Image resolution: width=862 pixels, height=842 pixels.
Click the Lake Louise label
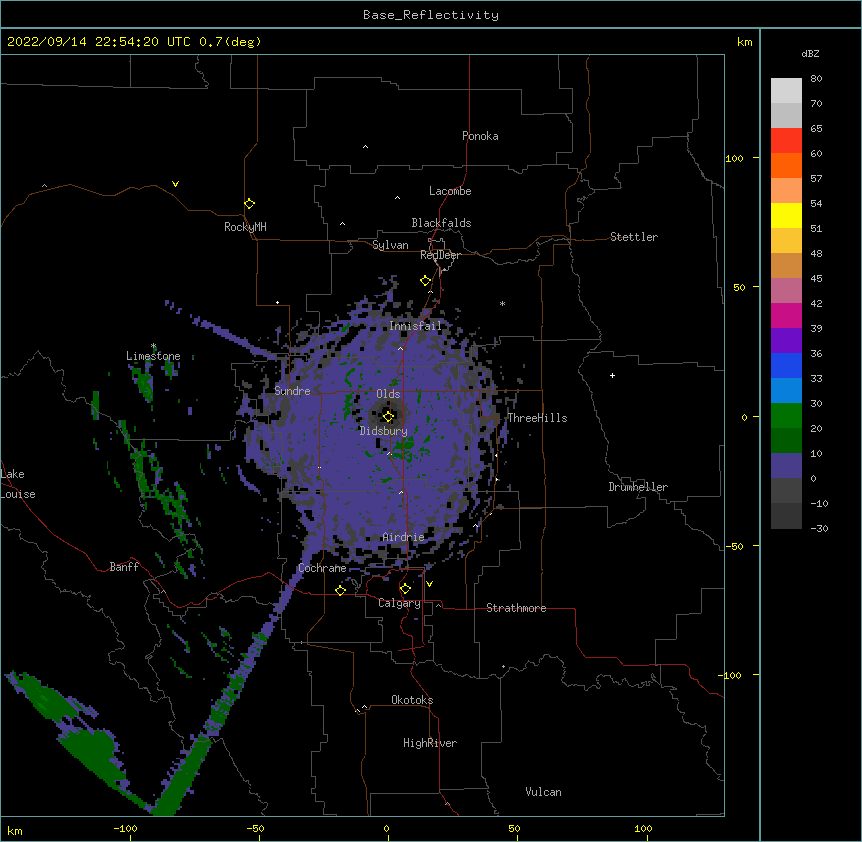tap(18, 484)
